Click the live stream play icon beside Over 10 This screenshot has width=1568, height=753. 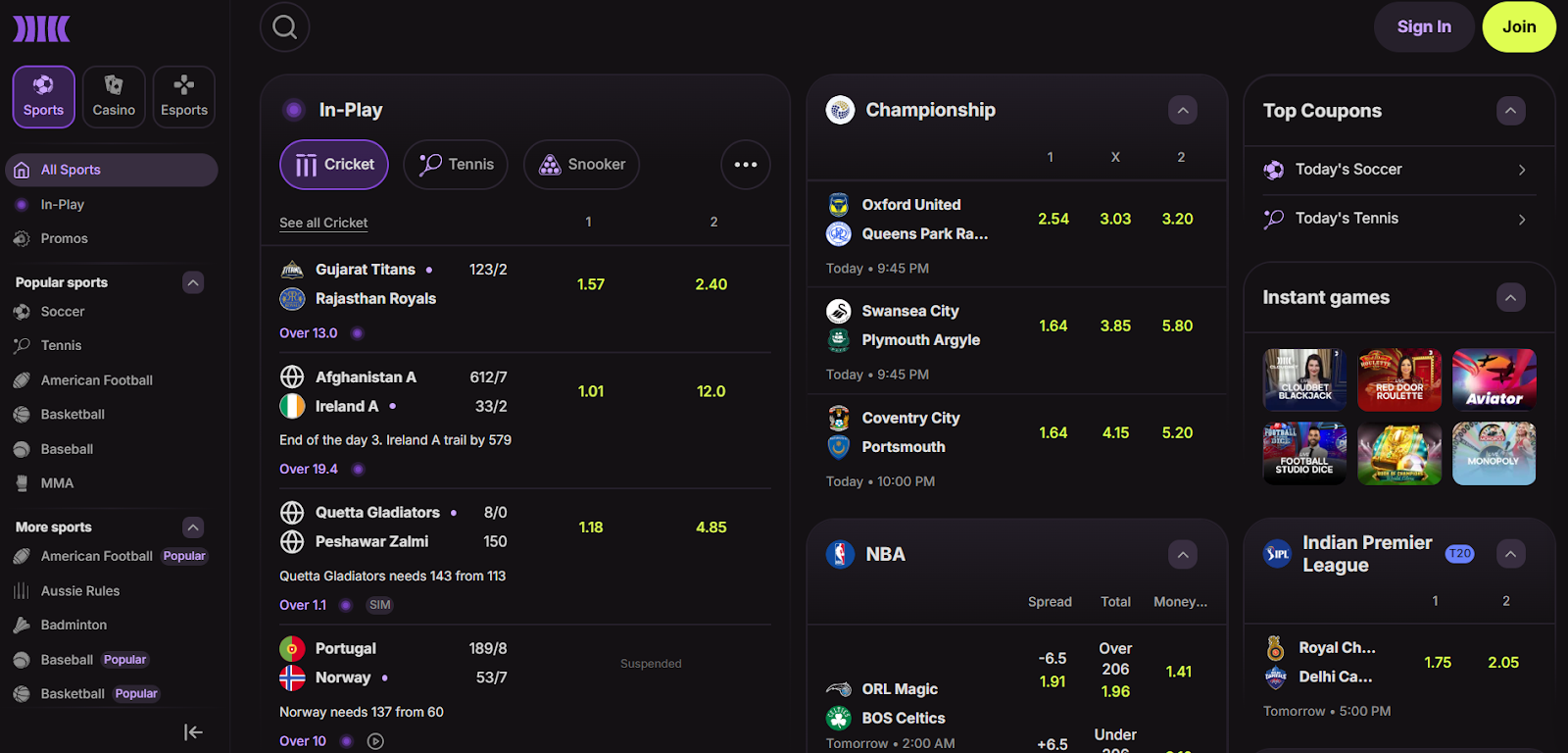point(375,741)
